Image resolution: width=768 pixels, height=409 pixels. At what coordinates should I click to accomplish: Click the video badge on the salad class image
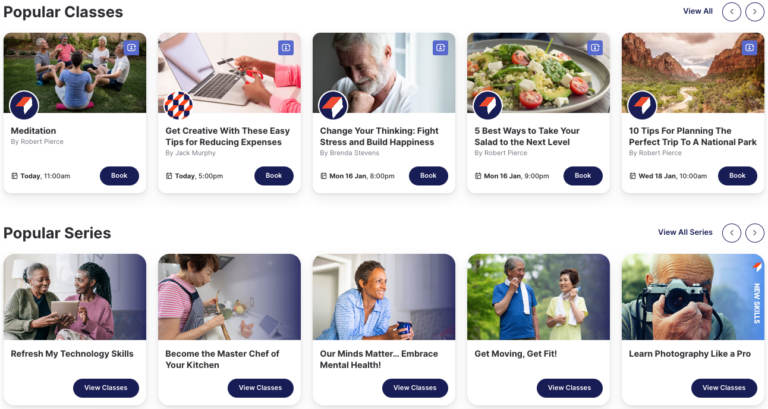(595, 48)
